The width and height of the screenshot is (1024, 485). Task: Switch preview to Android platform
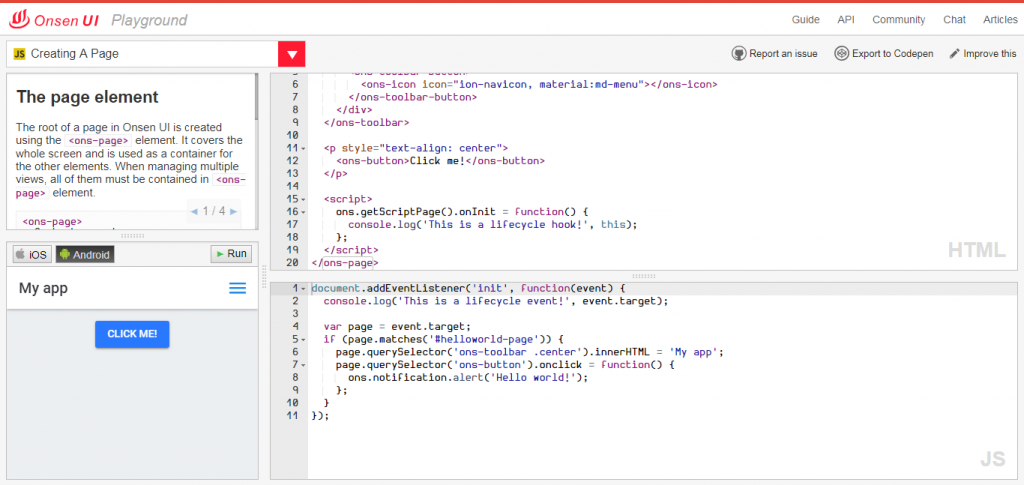point(85,255)
